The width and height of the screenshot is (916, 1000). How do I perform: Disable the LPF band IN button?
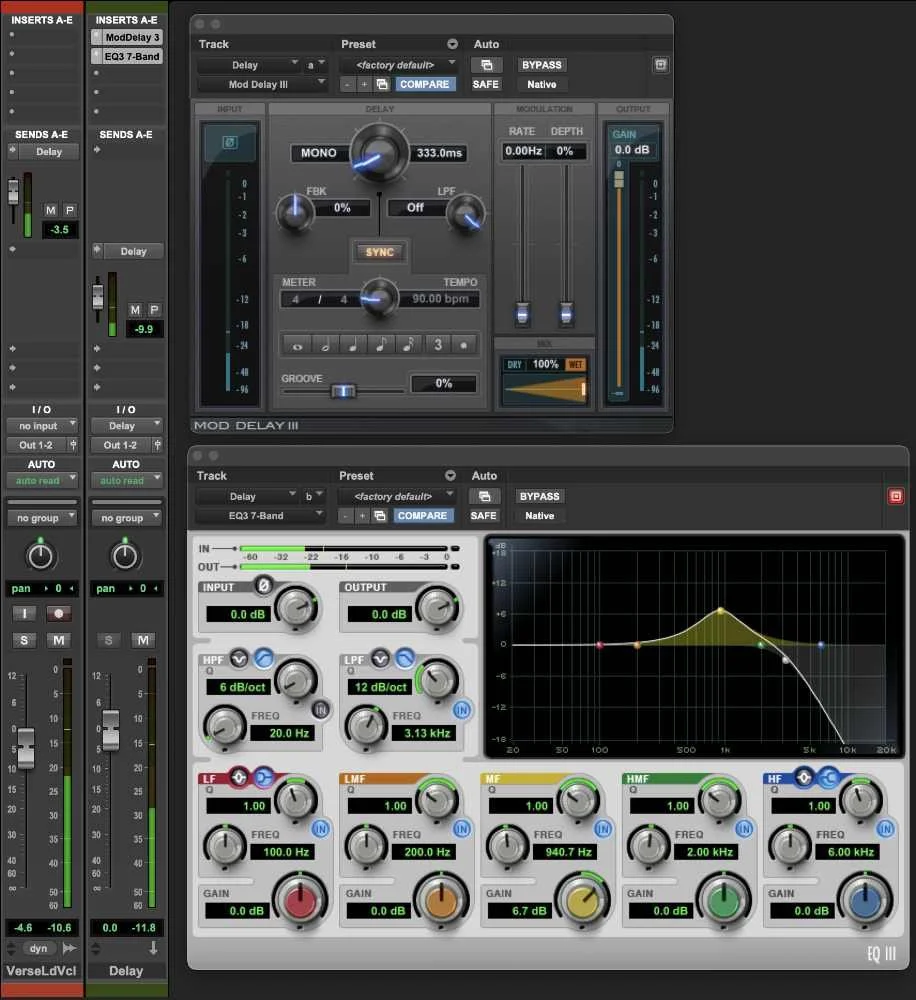click(462, 710)
